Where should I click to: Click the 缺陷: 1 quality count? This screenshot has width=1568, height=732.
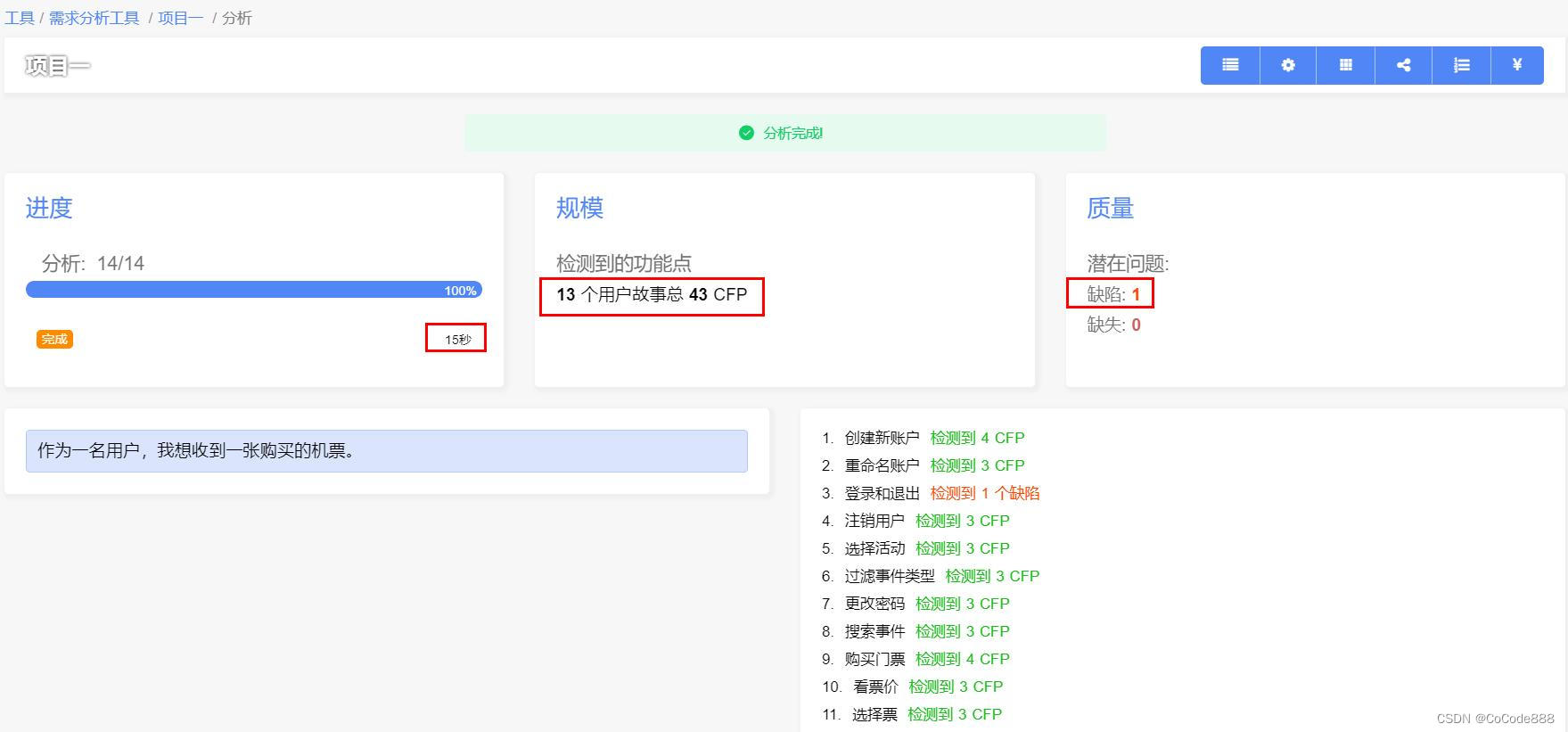(x=1113, y=294)
